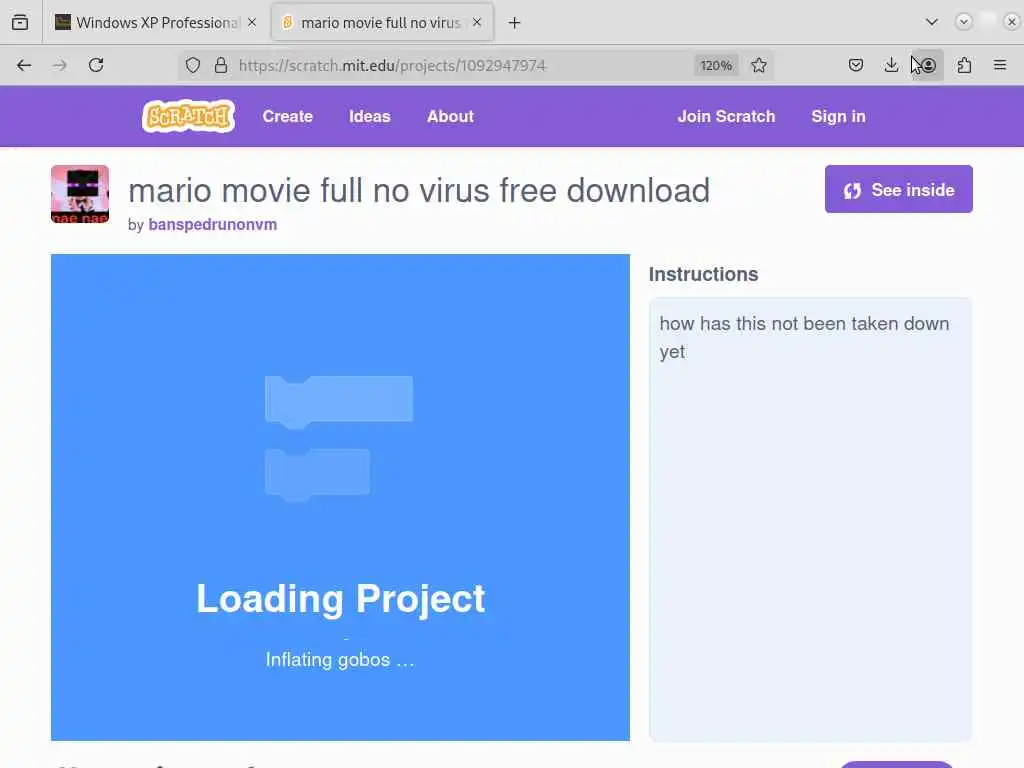
Task: Go back with the back arrow
Action: [24, 65]
